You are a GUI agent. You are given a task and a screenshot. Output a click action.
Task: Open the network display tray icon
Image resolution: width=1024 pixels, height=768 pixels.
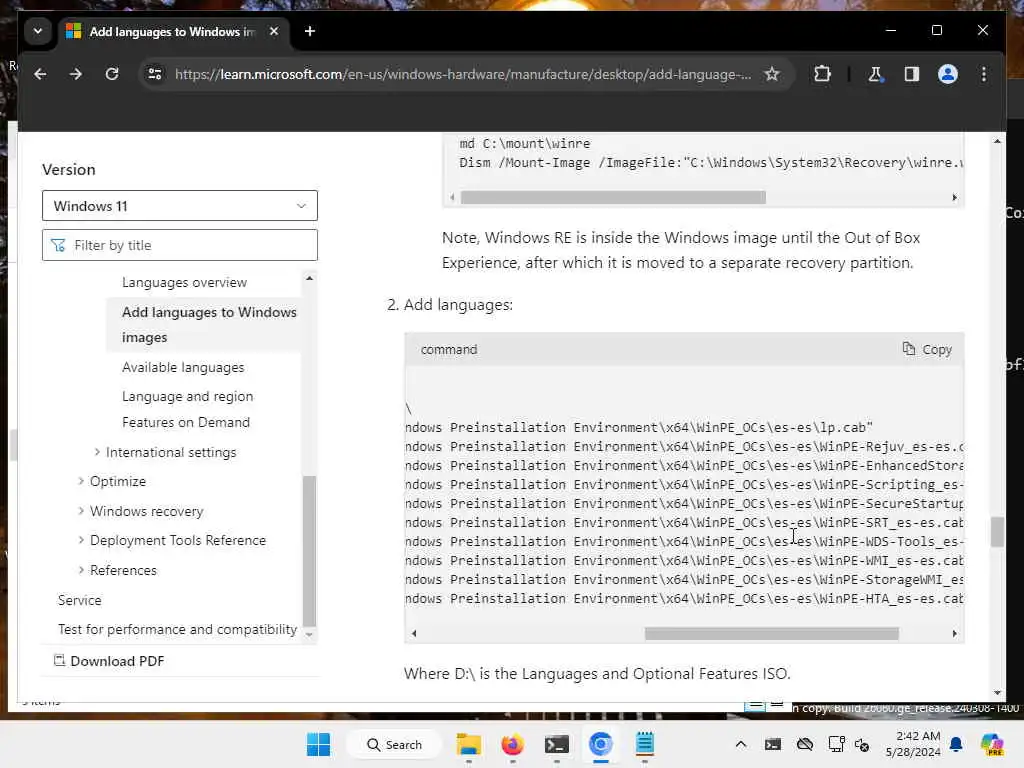(x=836, y=744)
